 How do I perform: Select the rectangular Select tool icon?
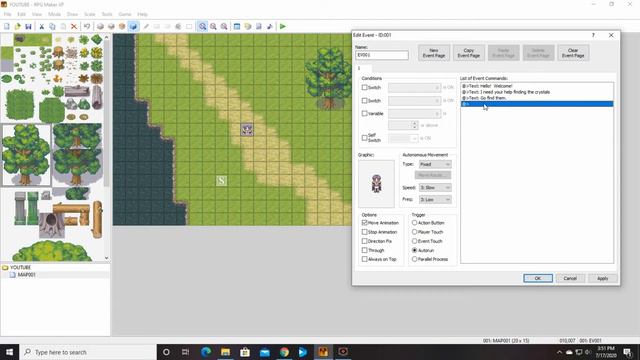(189, 27)
